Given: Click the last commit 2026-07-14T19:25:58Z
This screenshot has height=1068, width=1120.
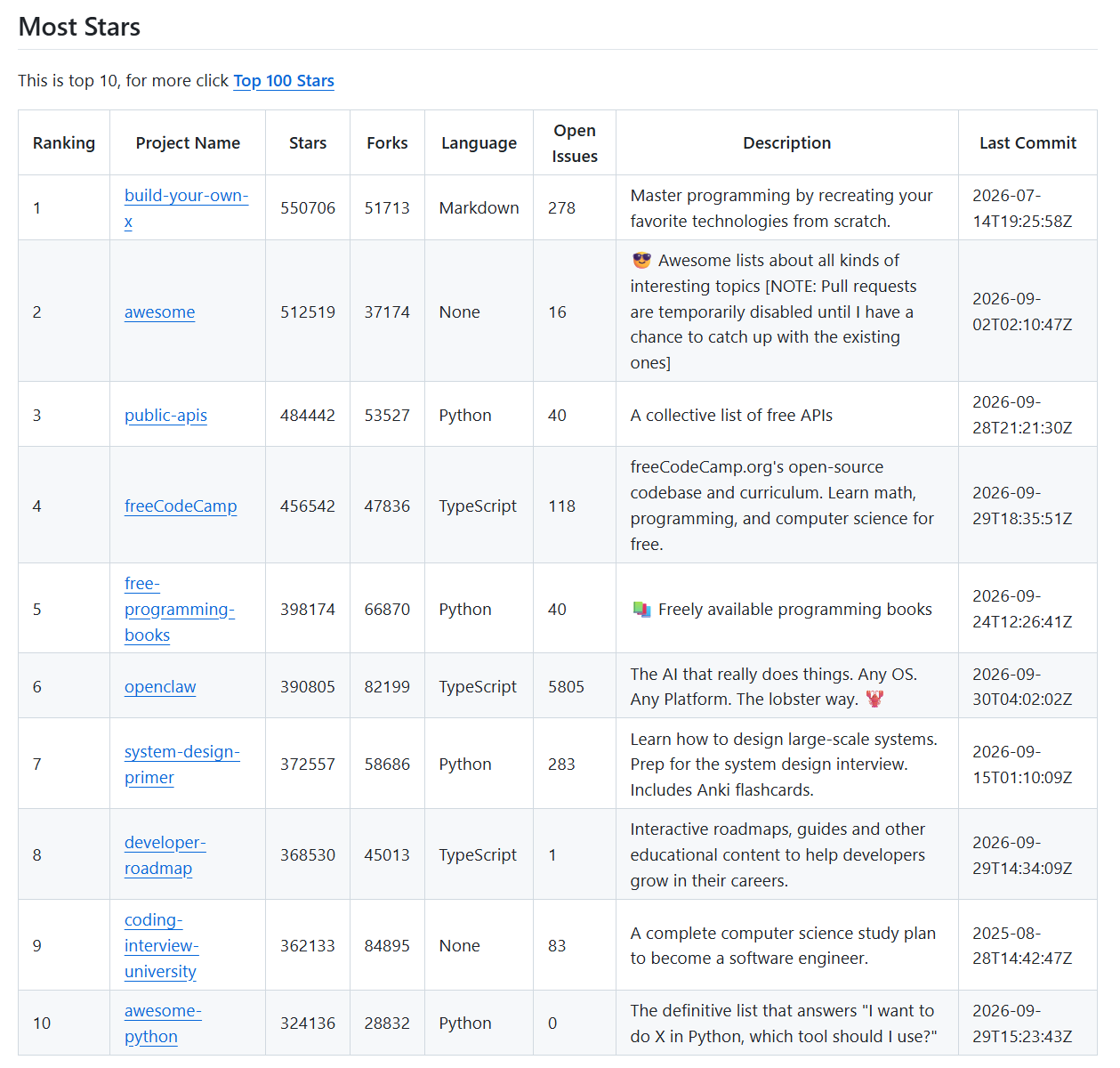Looking at the screenshot, I should click(x=1022, y=208).
